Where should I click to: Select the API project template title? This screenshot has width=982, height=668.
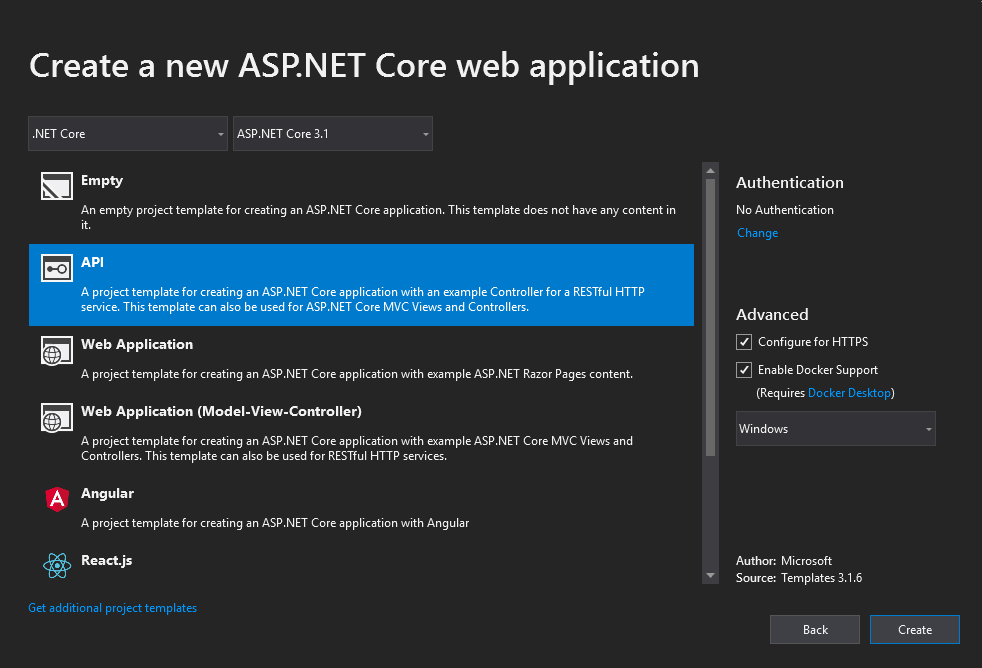92,262
